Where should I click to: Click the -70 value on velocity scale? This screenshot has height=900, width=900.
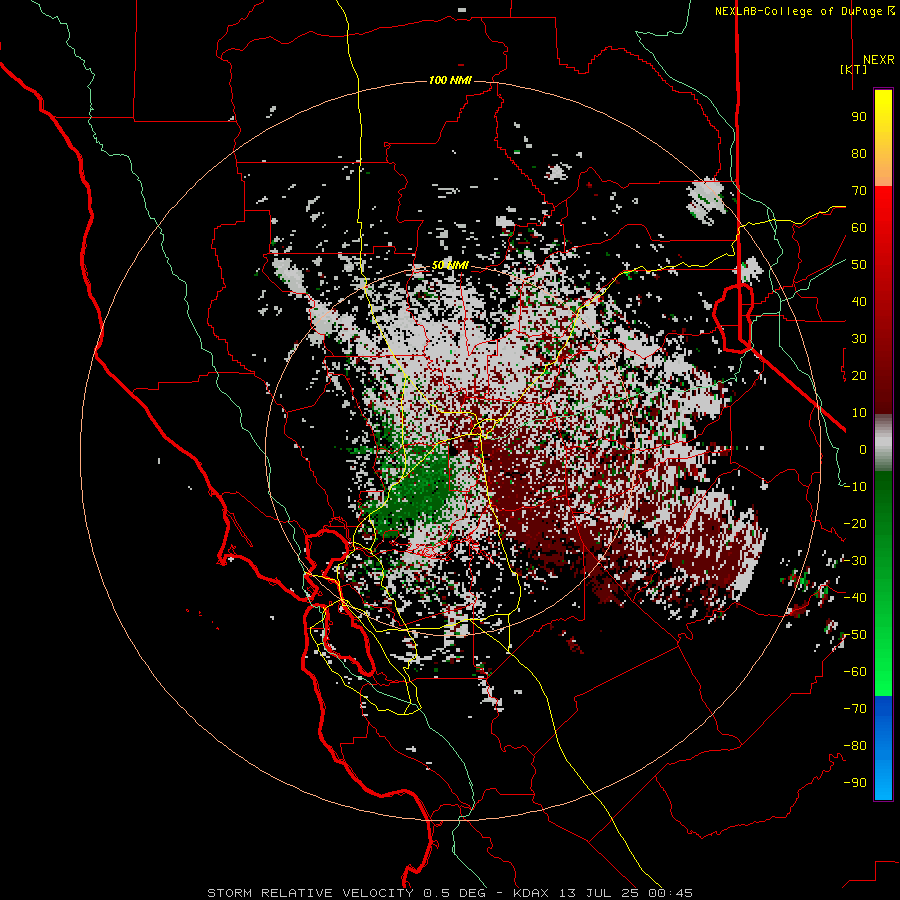(x=855, y=709)
